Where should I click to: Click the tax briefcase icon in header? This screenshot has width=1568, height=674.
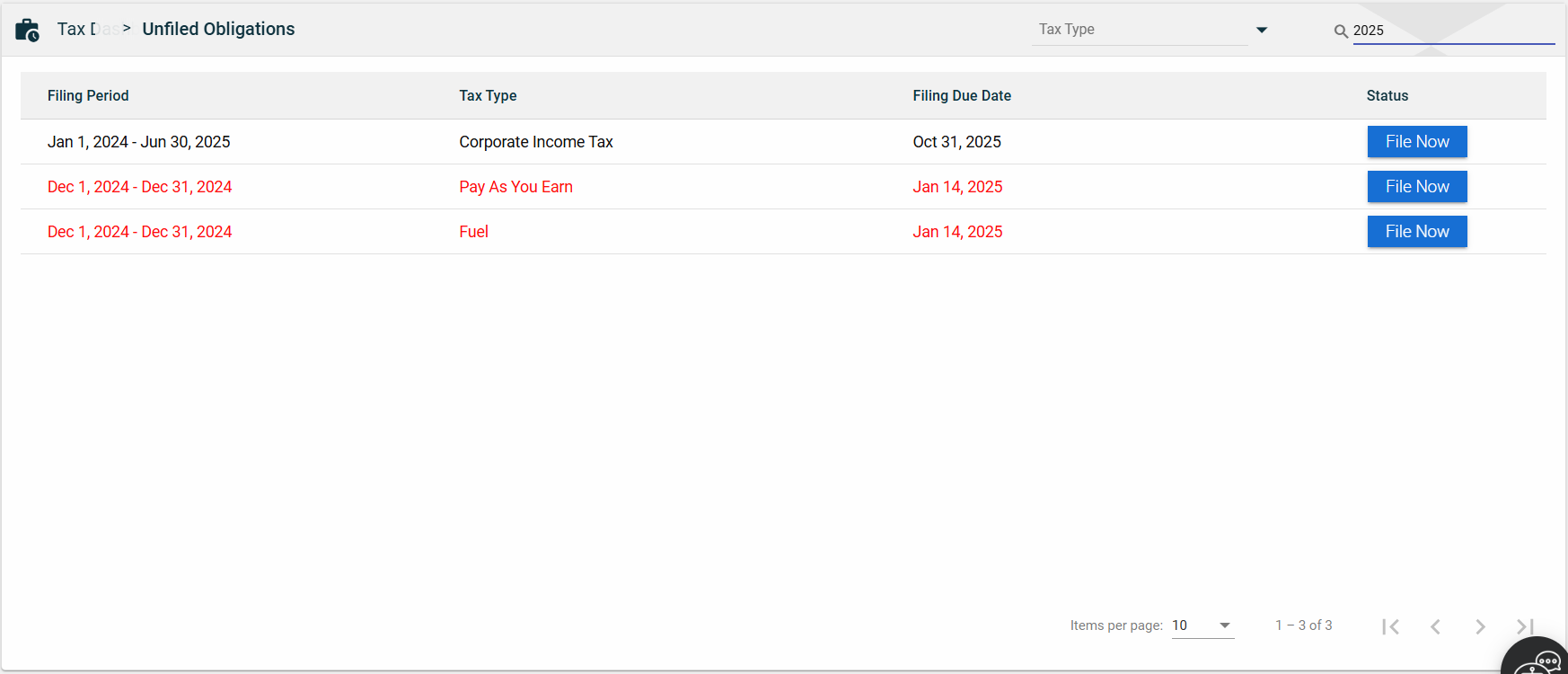(27, 30)
